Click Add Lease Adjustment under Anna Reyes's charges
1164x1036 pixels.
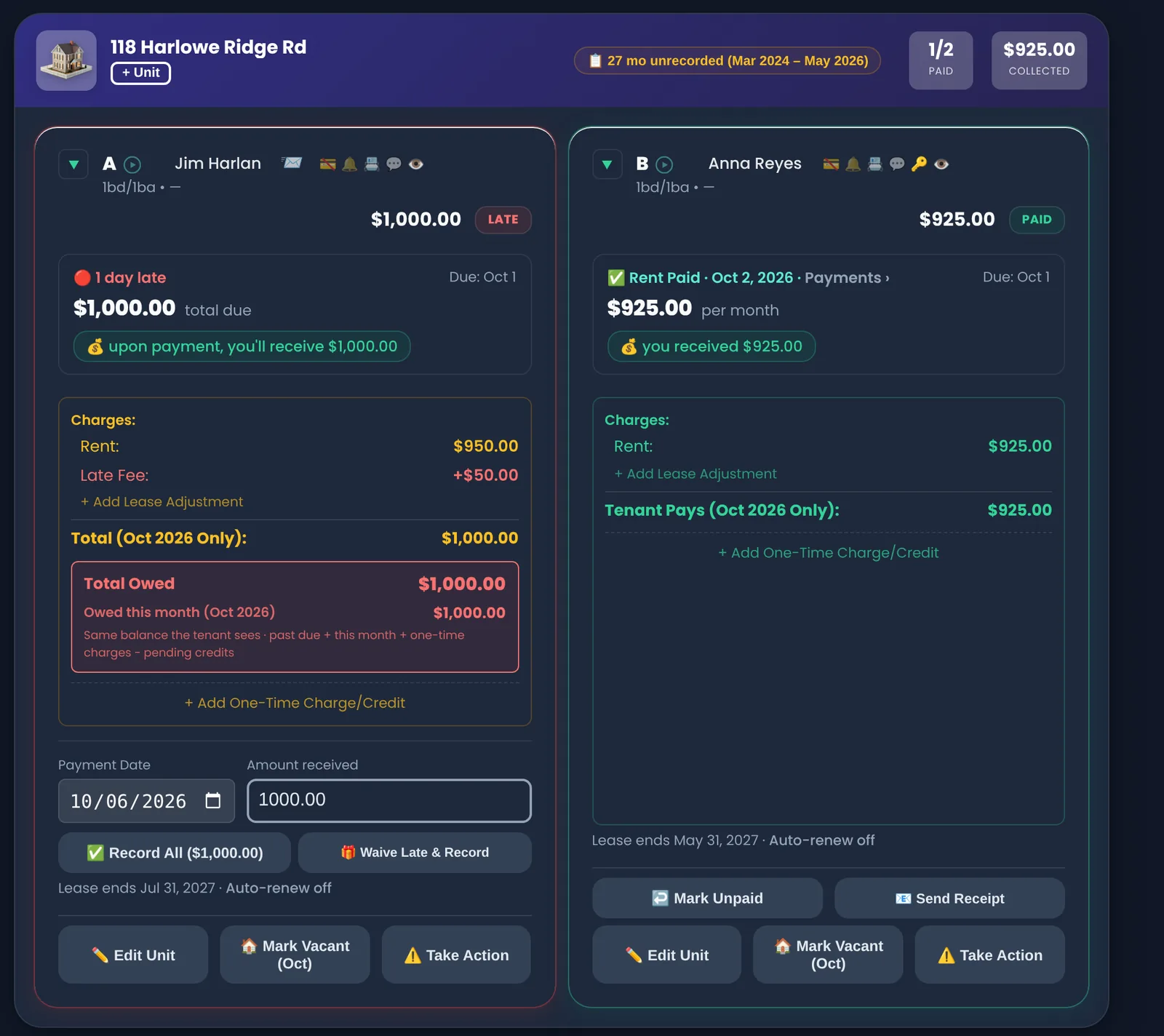pyautogui.click(x=695, y=474)
